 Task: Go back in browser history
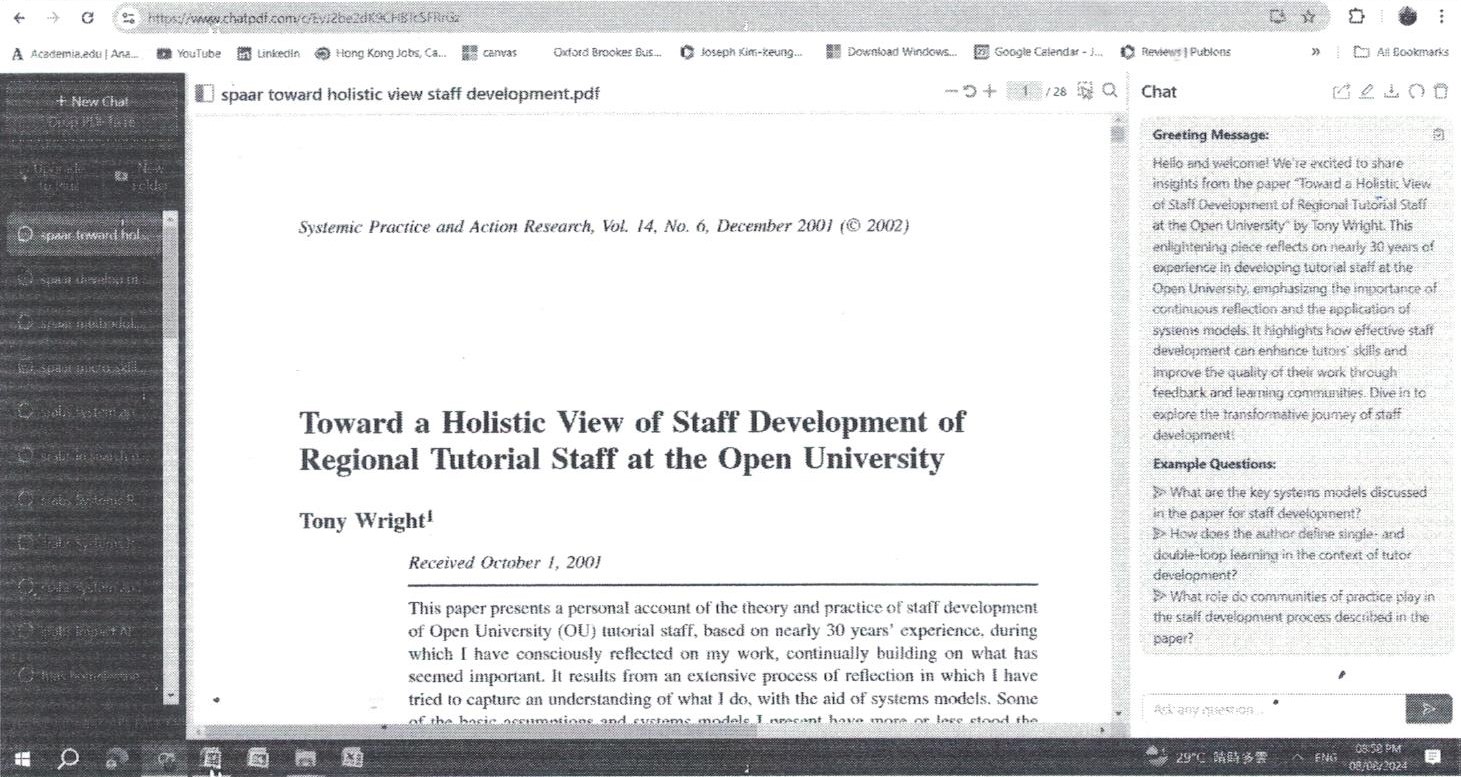(20, 17)
